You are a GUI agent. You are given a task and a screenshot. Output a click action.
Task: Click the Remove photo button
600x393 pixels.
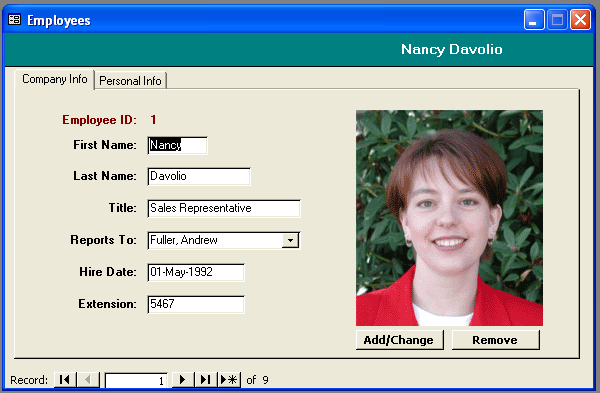[496, 340]
